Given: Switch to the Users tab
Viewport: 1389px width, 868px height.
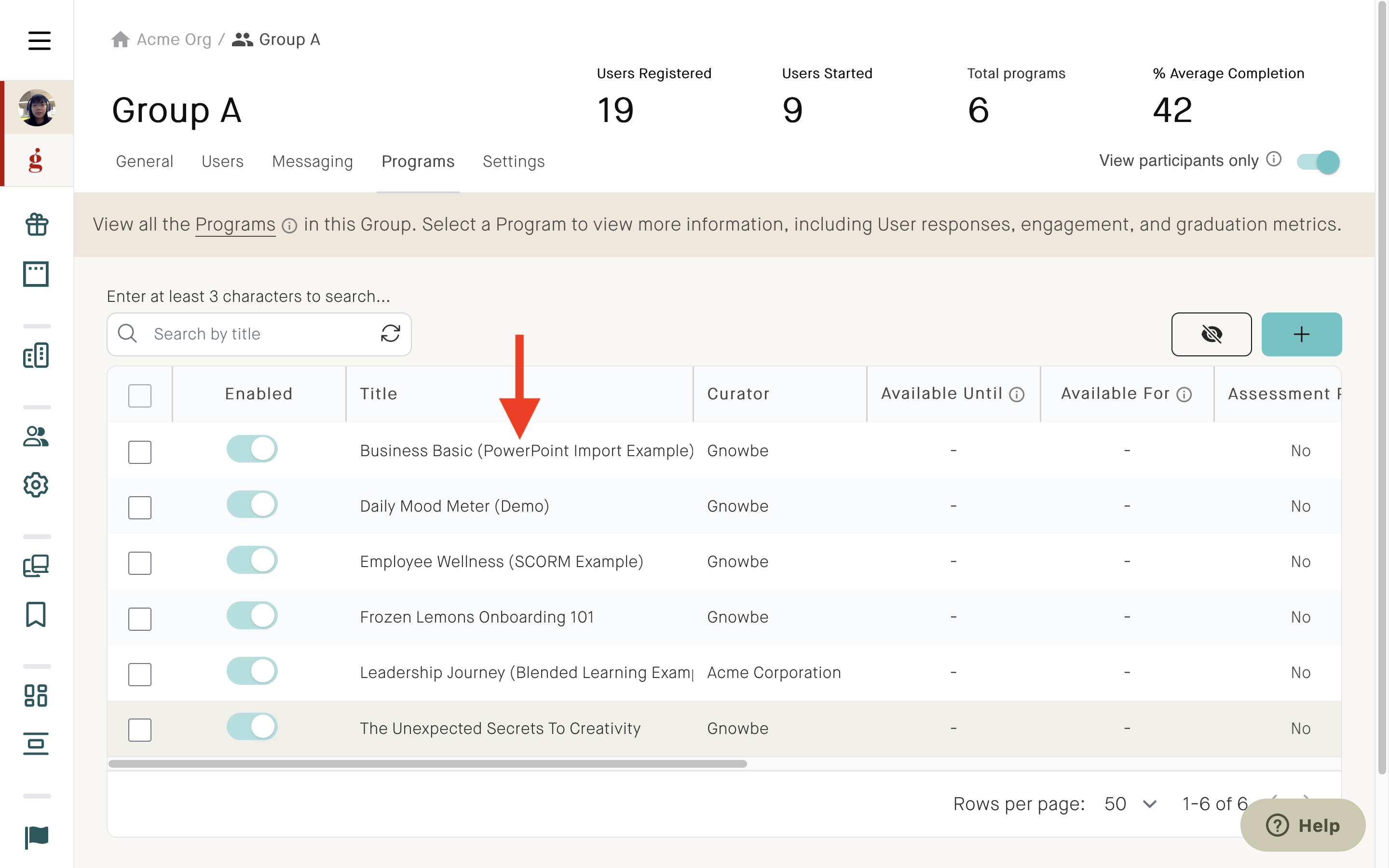Looking at the screenshot, I should pos(223,162).
